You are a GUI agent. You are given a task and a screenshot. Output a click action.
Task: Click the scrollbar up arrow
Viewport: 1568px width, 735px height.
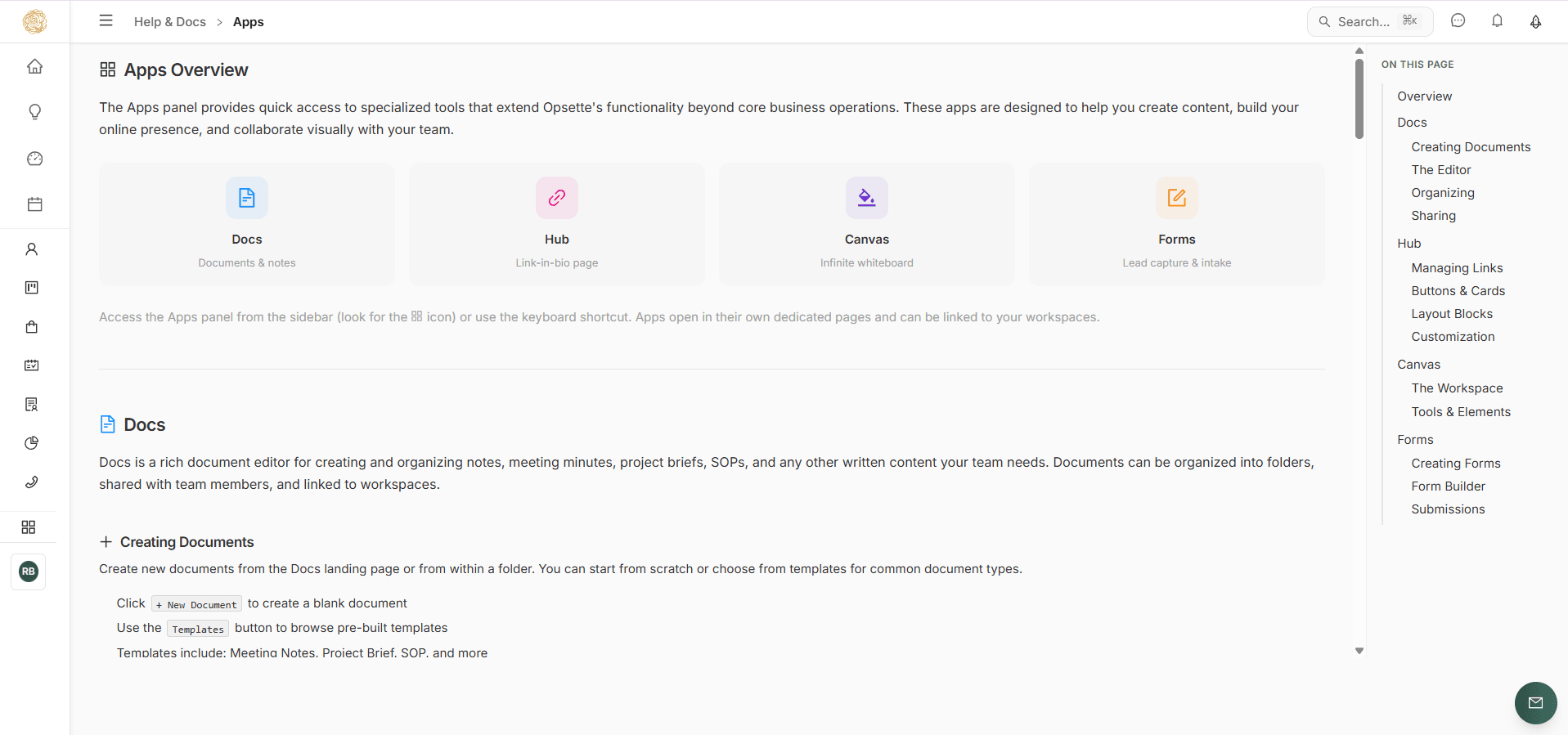[x=1359, y=52]
